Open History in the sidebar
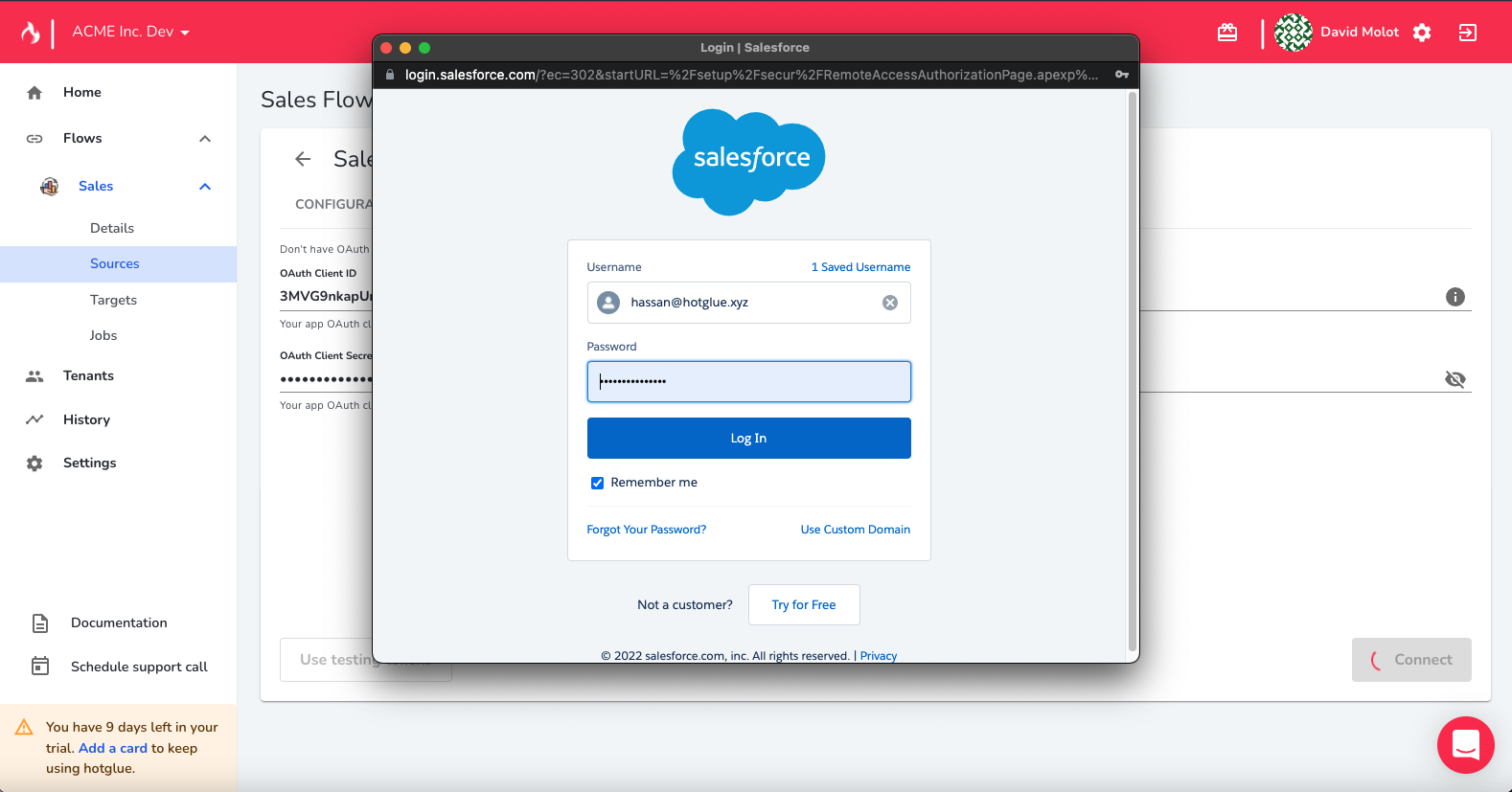1512x792 pixels. 86,419
